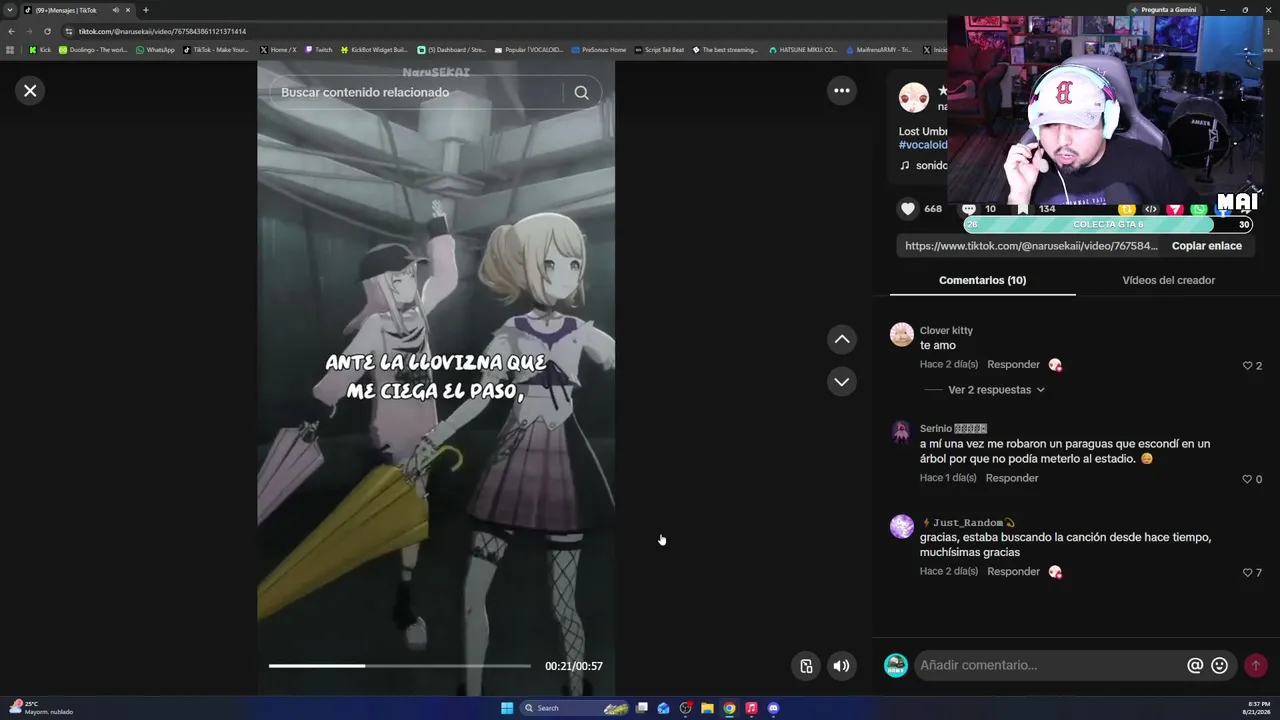Open the apps grid in bookmarks bar
Image resolution: width=1280 pixels, height=720 pixels.
click(x=10, y=50)
